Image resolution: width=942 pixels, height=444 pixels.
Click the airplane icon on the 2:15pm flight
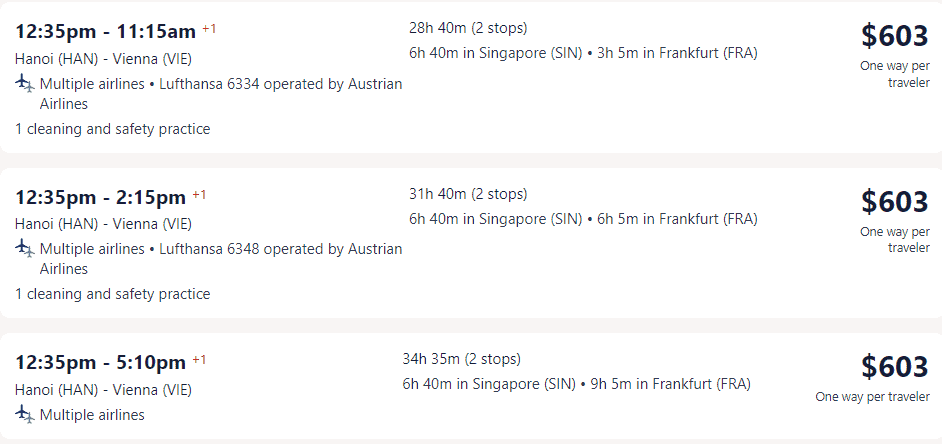[x=25, y=248]
